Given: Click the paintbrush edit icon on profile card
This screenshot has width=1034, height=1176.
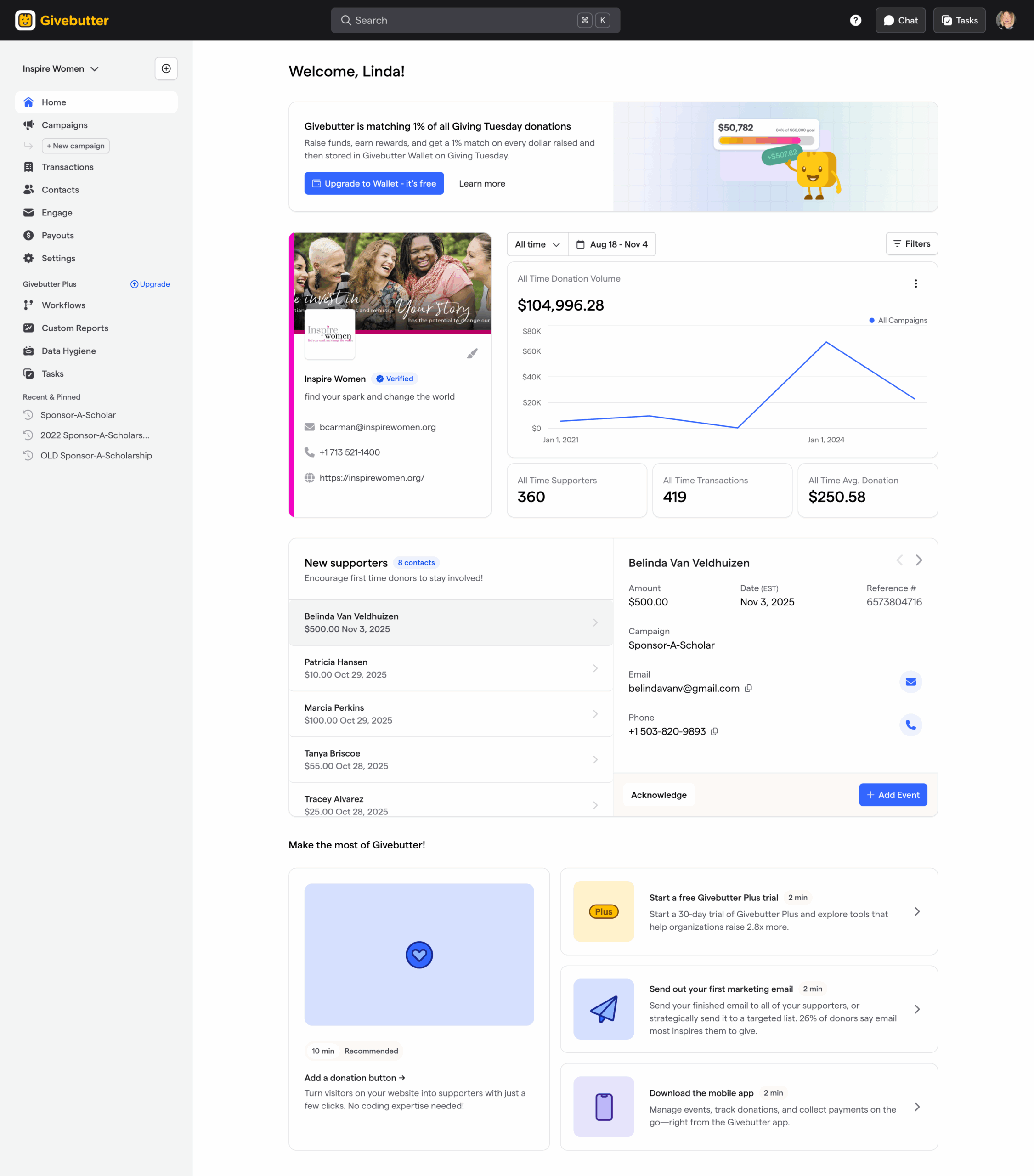Looking at the screenshot, I should point(472,353).
